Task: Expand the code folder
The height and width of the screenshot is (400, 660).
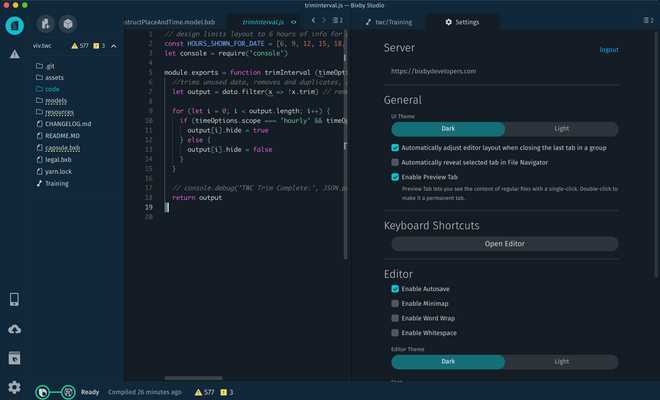Action: [48, 89]
